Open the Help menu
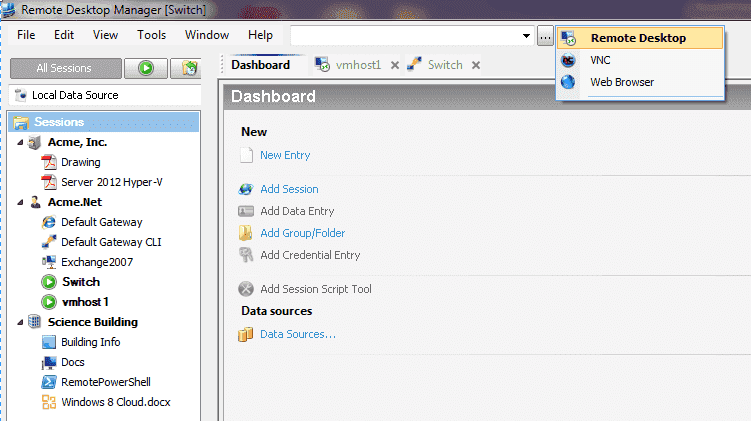Viewport: 751px width, 421px height. (x=260, y=35)
